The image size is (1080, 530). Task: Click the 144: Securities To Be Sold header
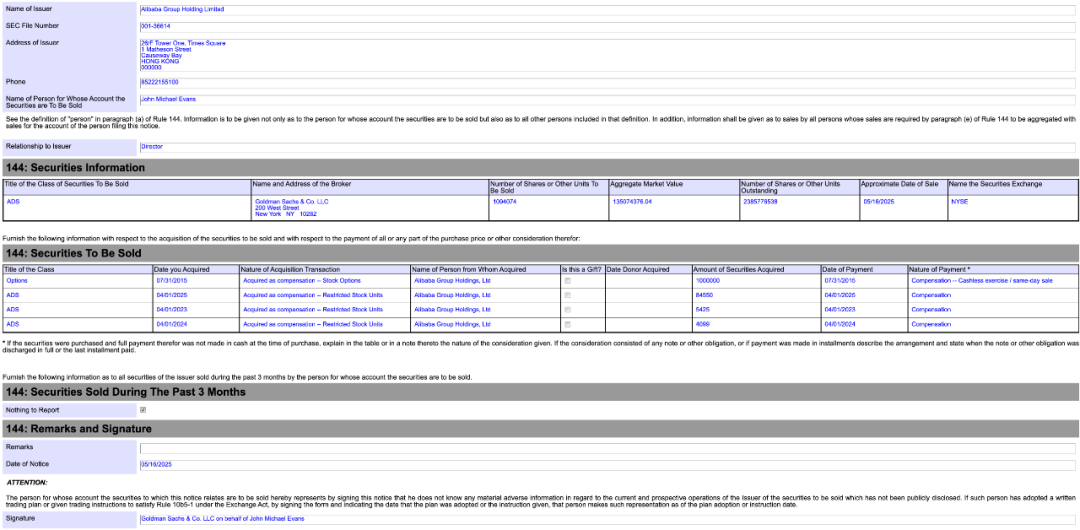click(540, 253)
